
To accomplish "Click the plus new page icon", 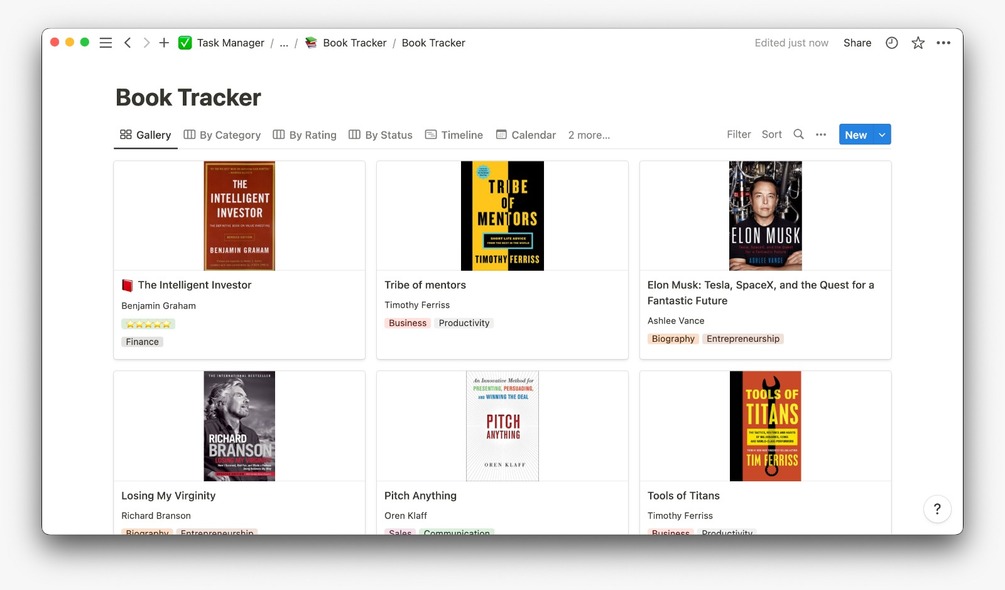I will pos(164,43).
